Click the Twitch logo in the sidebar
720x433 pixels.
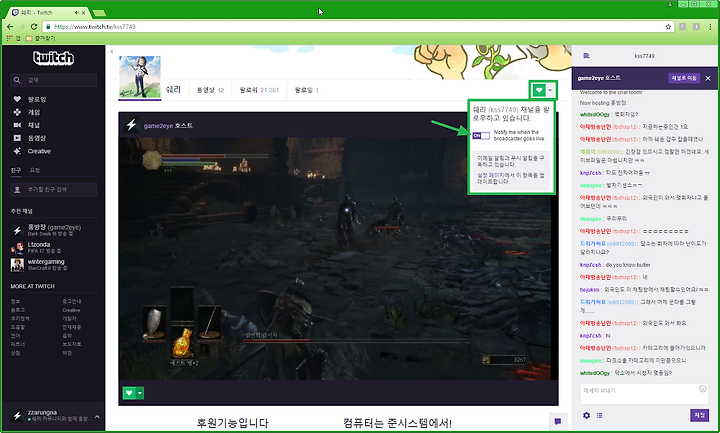pos(53,58)
